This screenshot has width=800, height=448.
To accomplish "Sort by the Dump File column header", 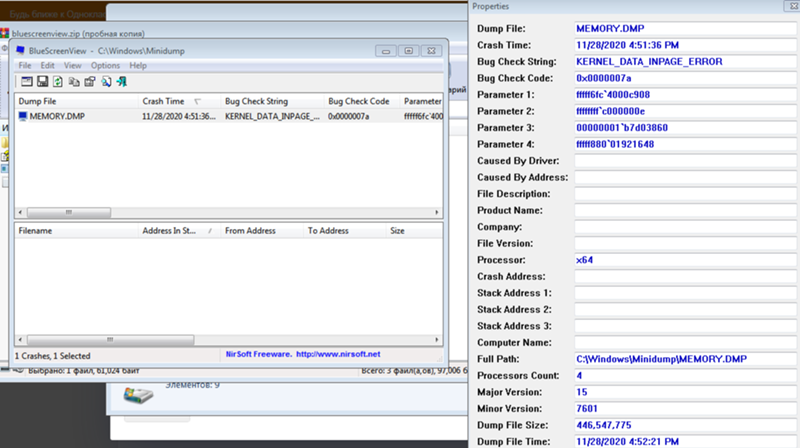I will 77,101.
